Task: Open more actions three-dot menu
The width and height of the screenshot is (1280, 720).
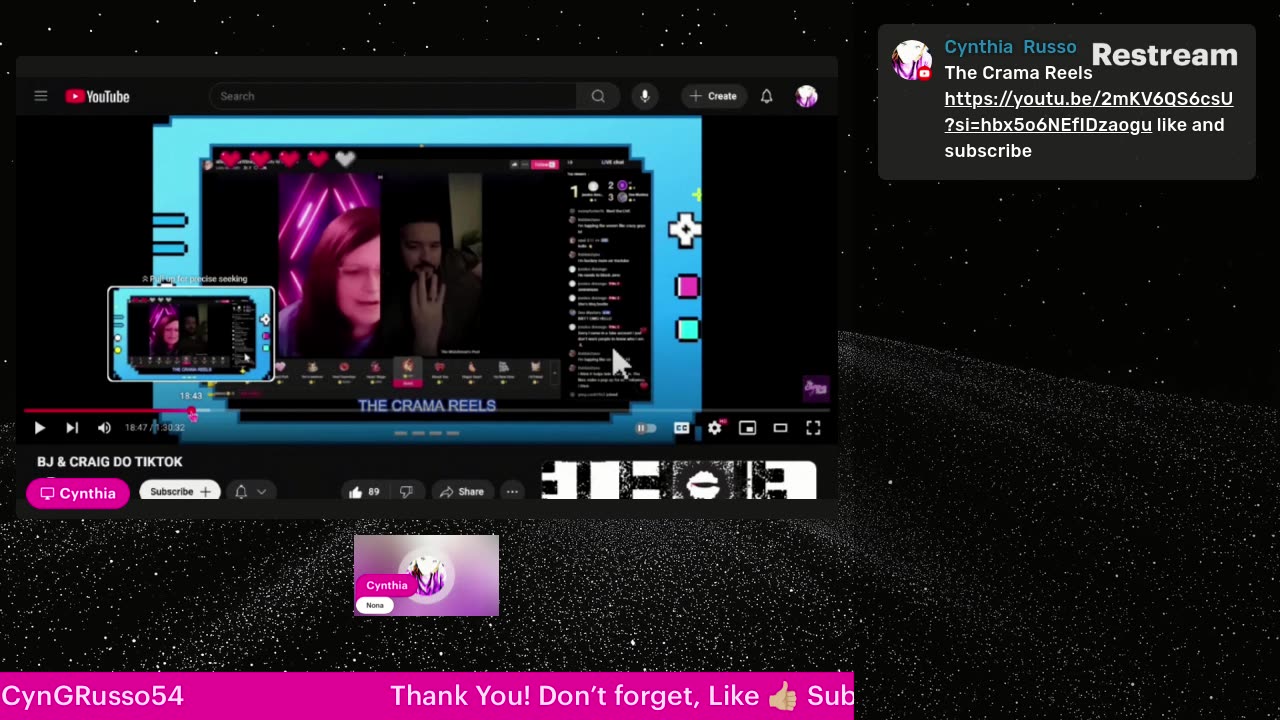Action: [512, 491]
